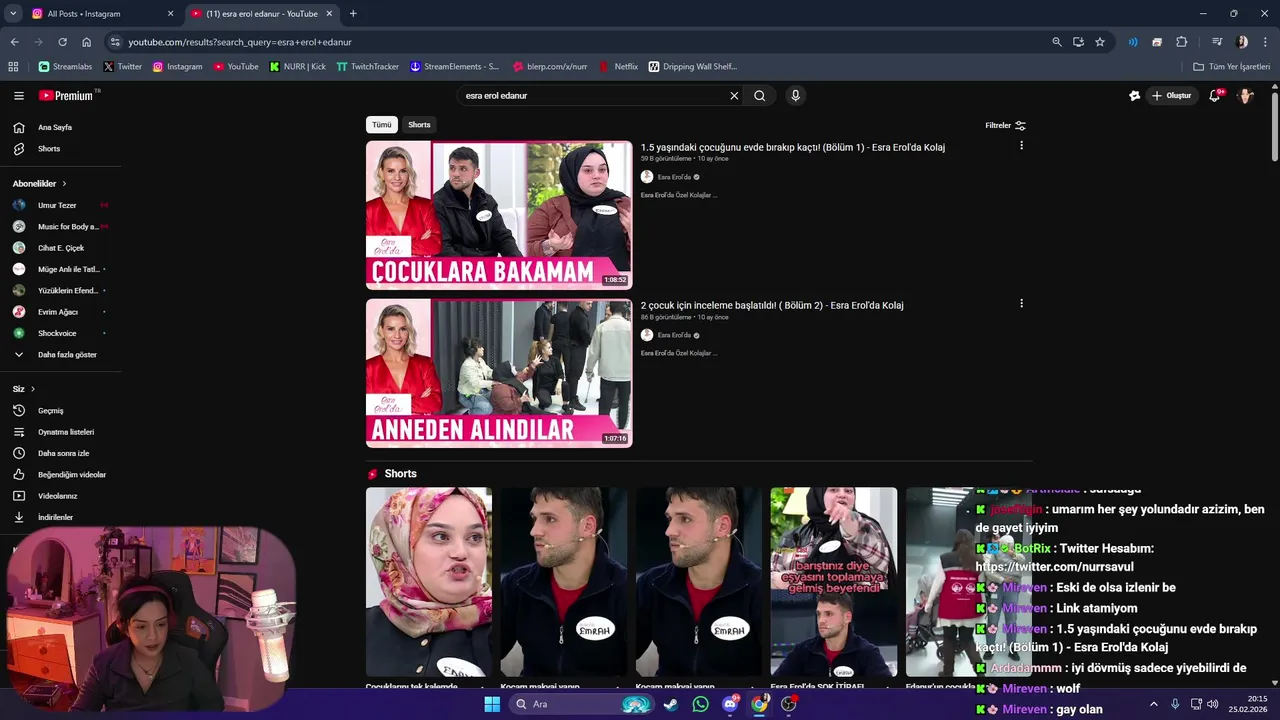Open TwitchTracker bookmark
The width and height of the screenshot is (1280, 720).
pos(368,67)
